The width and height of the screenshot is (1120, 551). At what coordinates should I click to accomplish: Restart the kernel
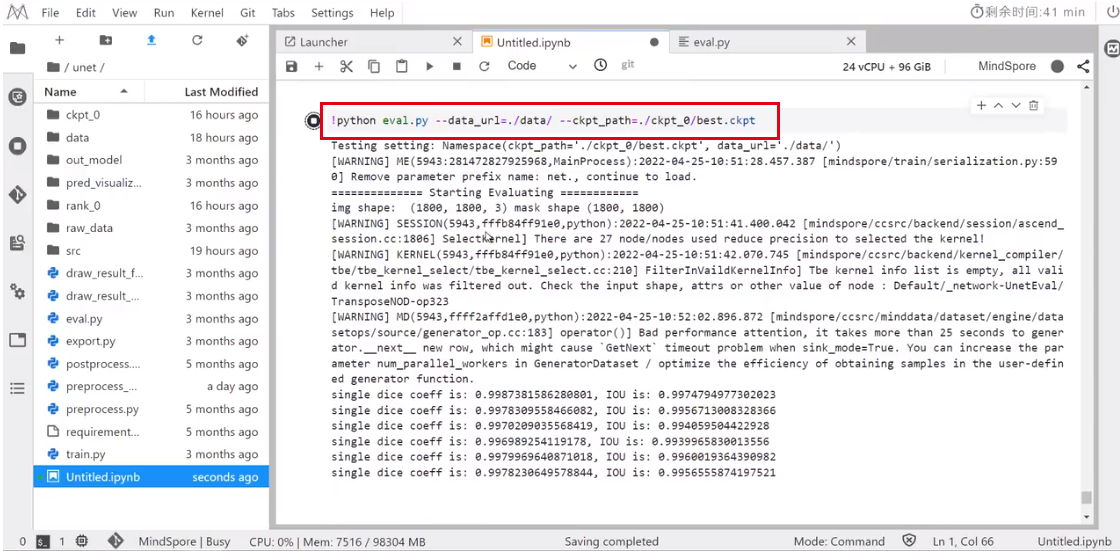tap(484, 66)
